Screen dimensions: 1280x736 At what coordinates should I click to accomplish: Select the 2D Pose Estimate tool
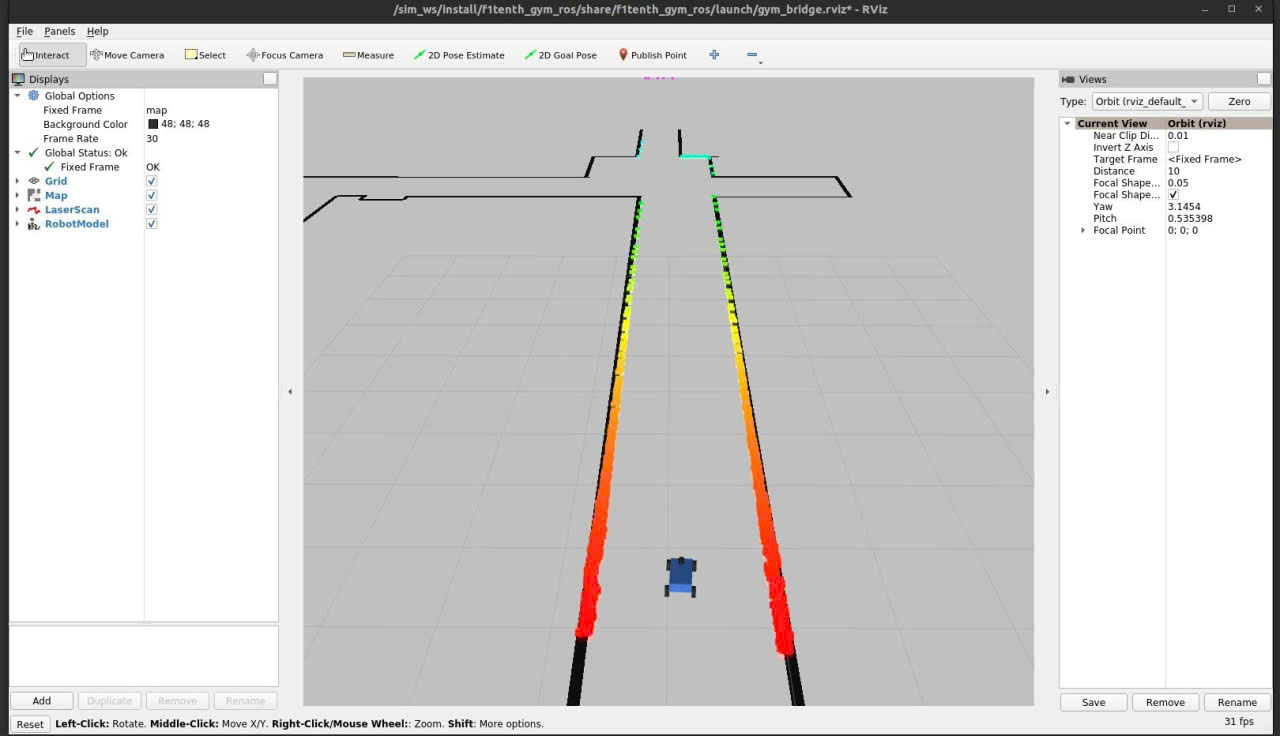click(x=459, y=55)
